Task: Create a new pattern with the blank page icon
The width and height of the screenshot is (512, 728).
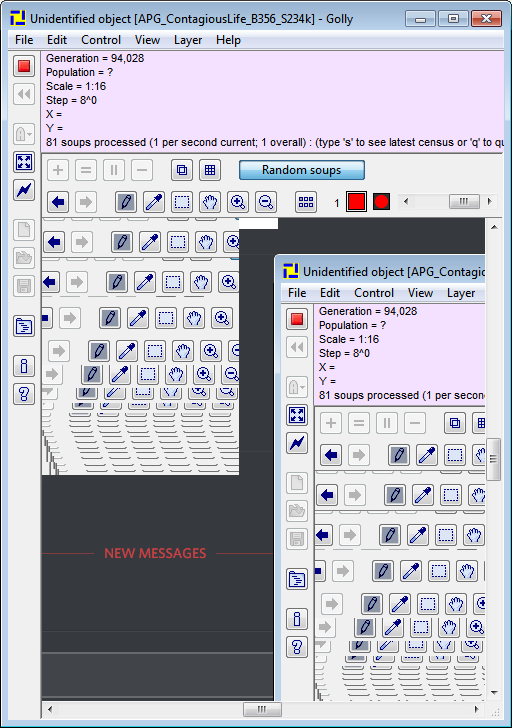Action: coord(24,230)
